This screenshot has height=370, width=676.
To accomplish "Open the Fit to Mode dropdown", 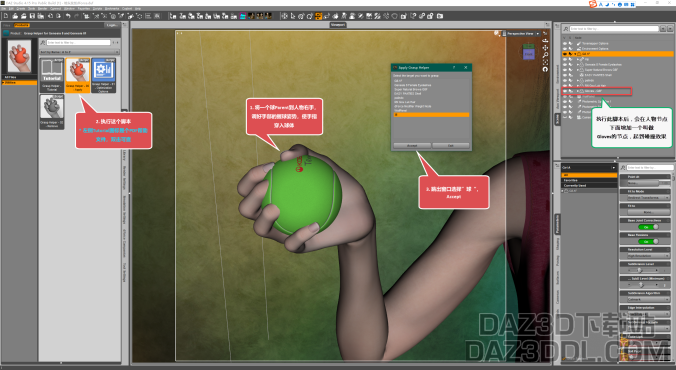I will (648, 198).
